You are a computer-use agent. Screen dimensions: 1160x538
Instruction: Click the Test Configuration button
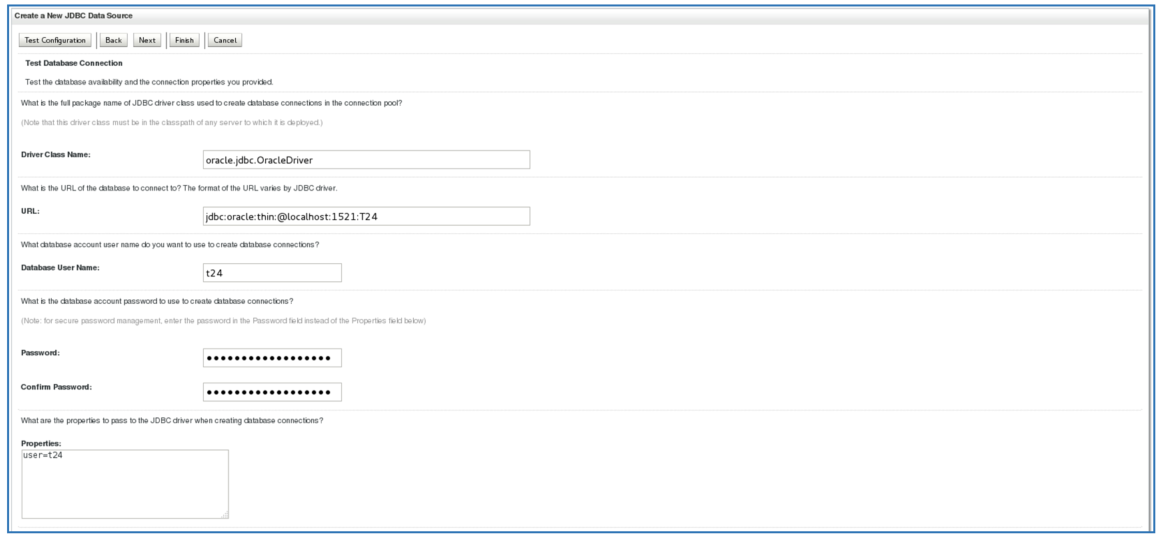(55, 40)
